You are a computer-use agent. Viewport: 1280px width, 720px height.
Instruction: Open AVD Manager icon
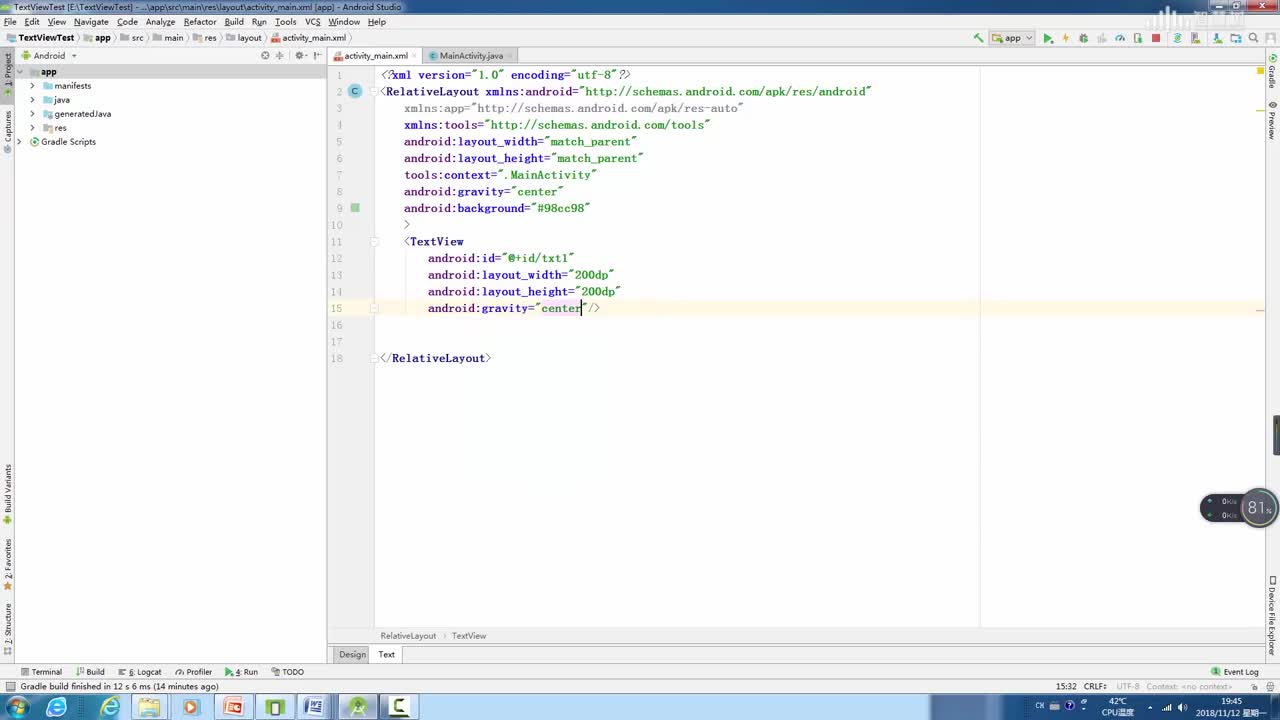[x=1196, y=38]
